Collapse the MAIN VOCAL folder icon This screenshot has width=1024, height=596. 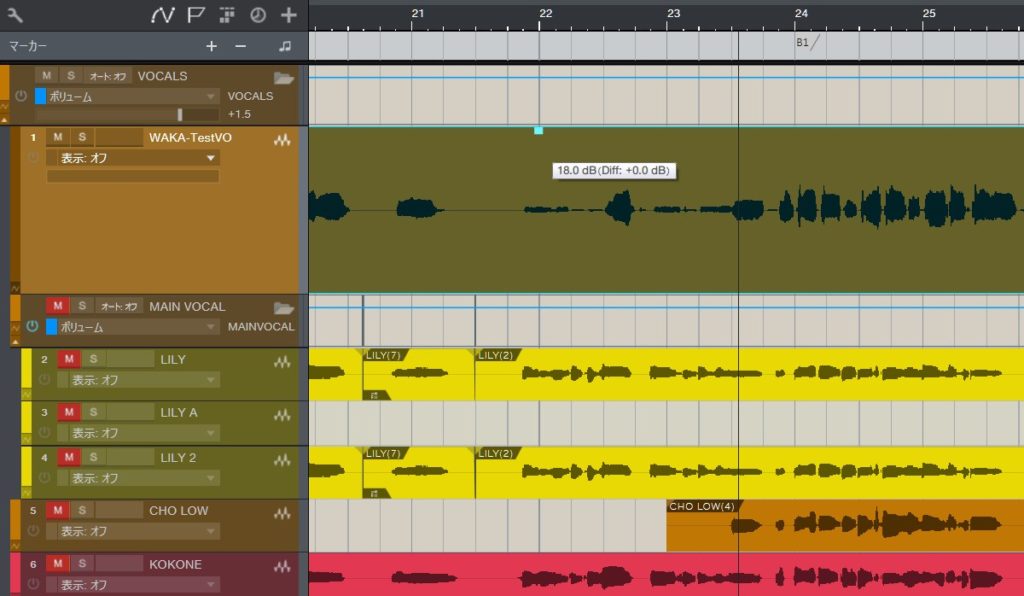coord(283,308)
